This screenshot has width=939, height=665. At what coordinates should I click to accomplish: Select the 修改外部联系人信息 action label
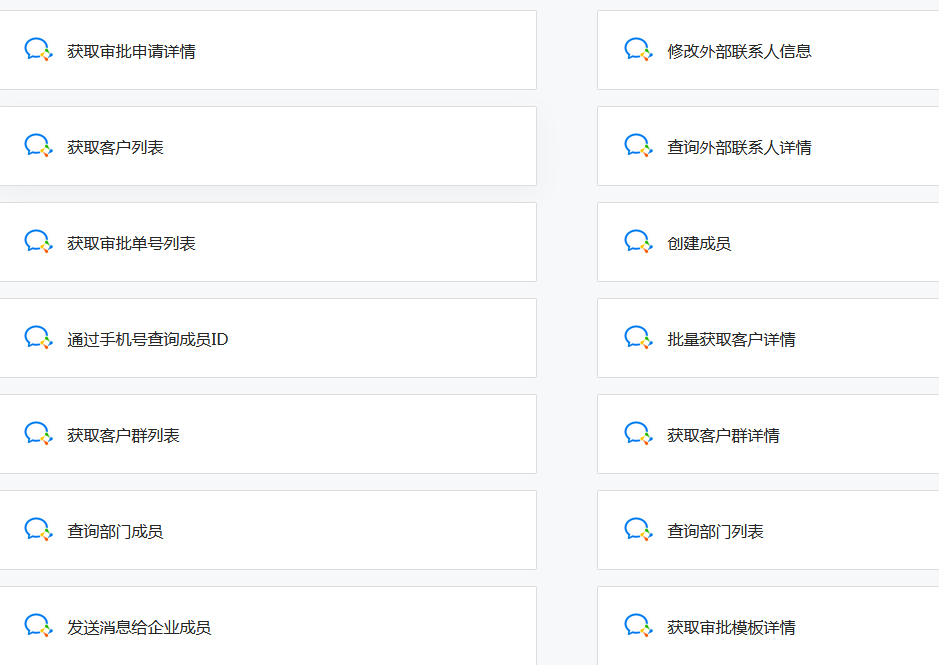[740, 52]
